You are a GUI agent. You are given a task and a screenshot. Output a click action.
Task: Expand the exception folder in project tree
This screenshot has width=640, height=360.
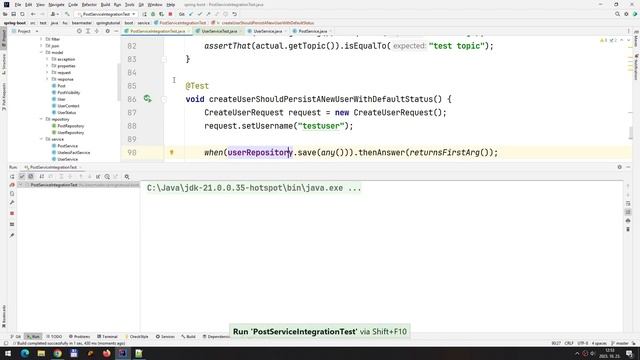click(47, 59)
